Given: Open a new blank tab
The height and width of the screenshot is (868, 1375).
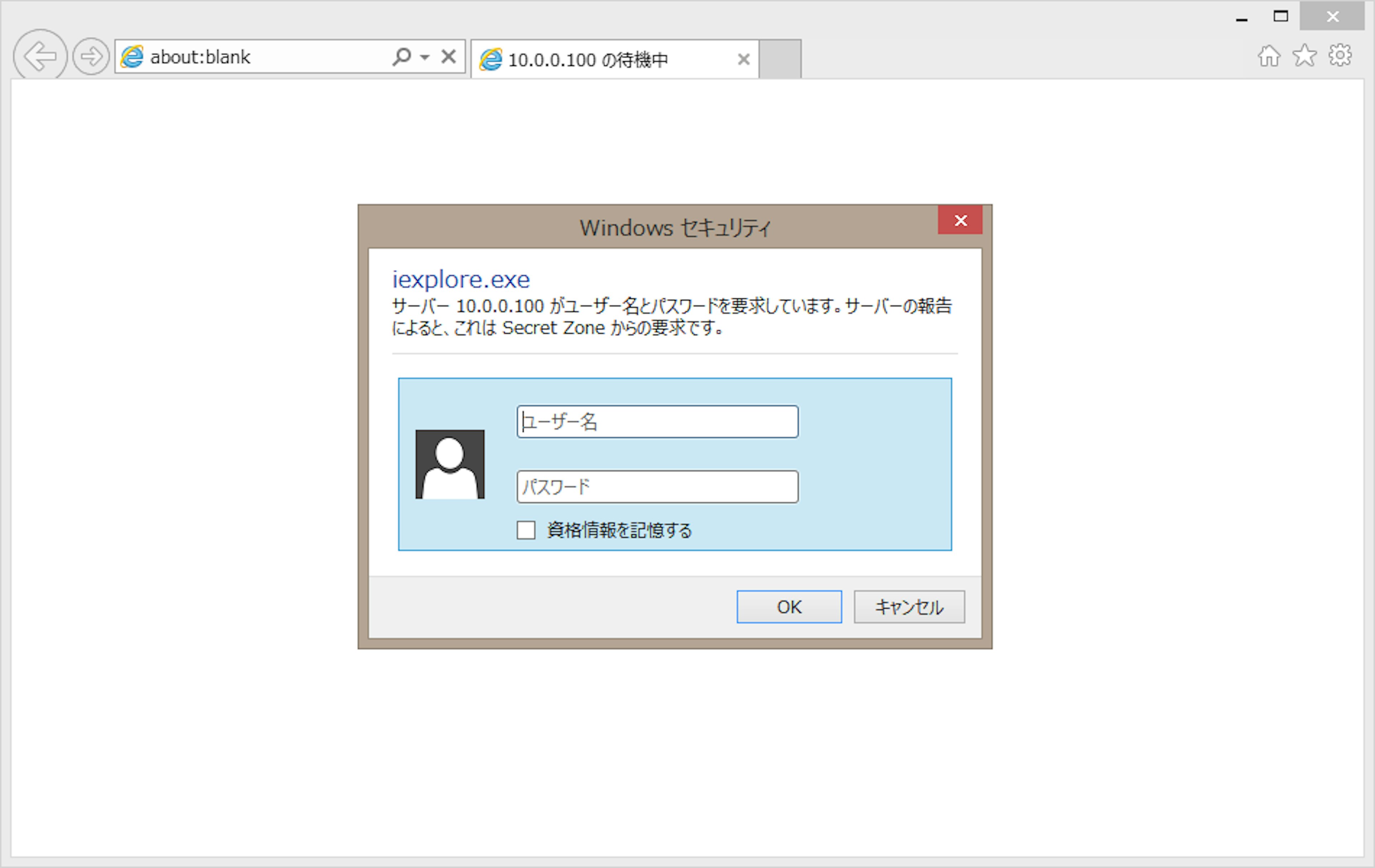Looking at the screenshot, I should [x=780, y=59].
